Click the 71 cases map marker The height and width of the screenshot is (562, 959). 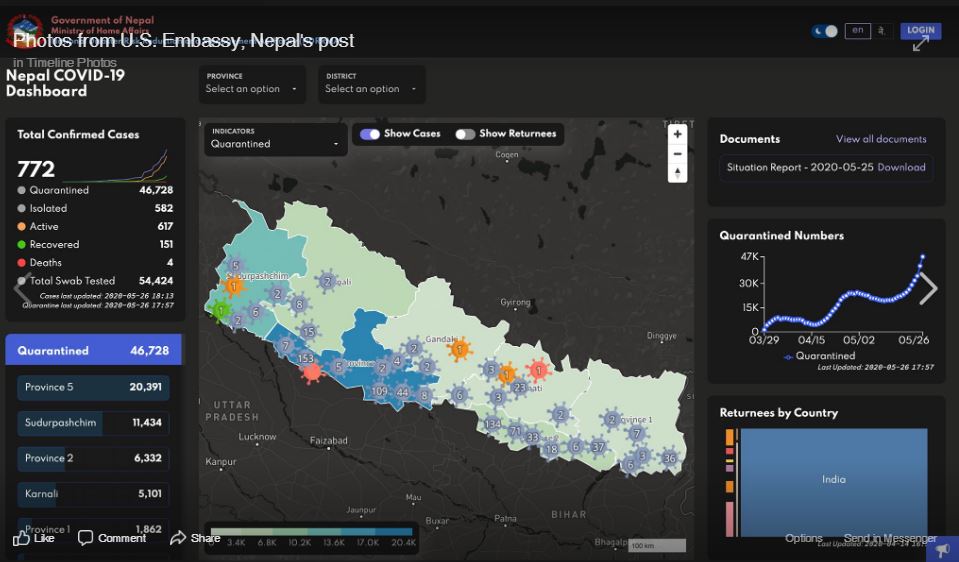coord(516,432)
